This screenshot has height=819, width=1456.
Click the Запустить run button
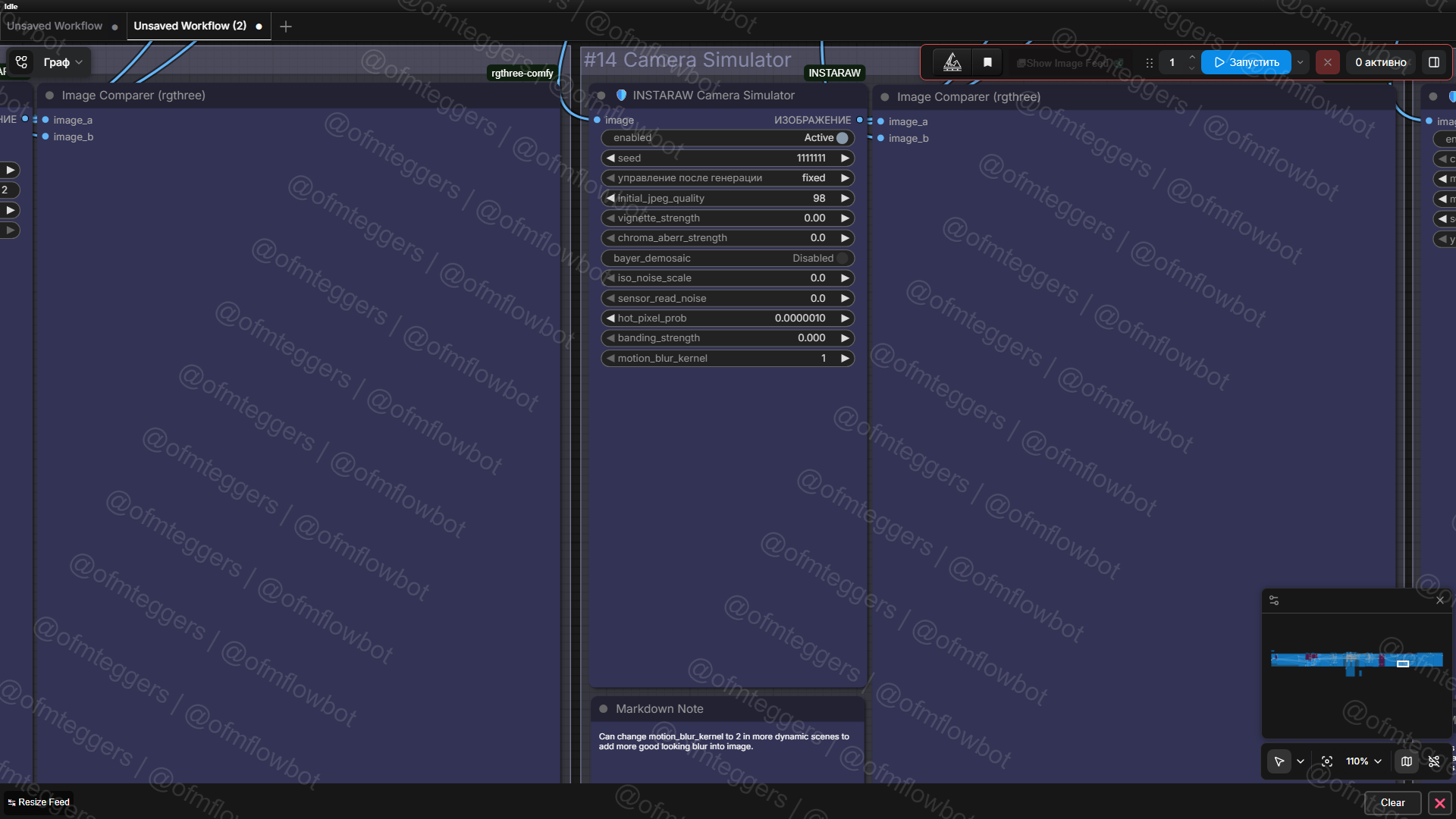(1246, 62)
